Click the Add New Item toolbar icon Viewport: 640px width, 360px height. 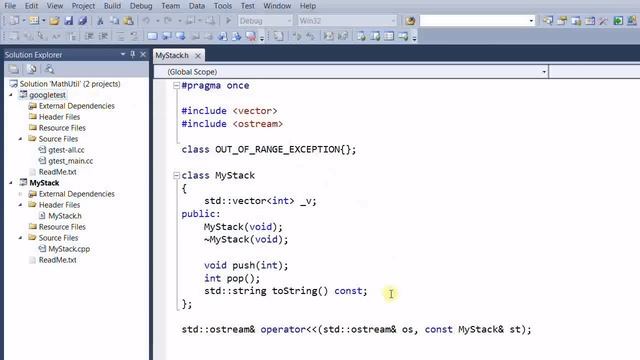coord(34,20)
